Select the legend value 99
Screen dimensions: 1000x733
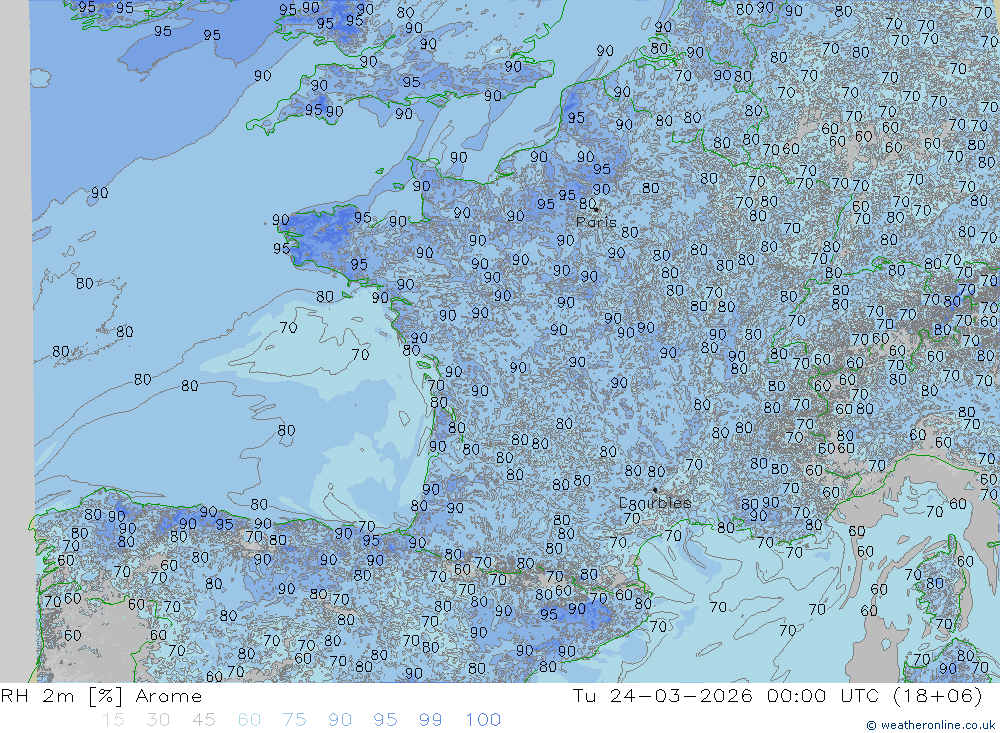pos(430,720)
